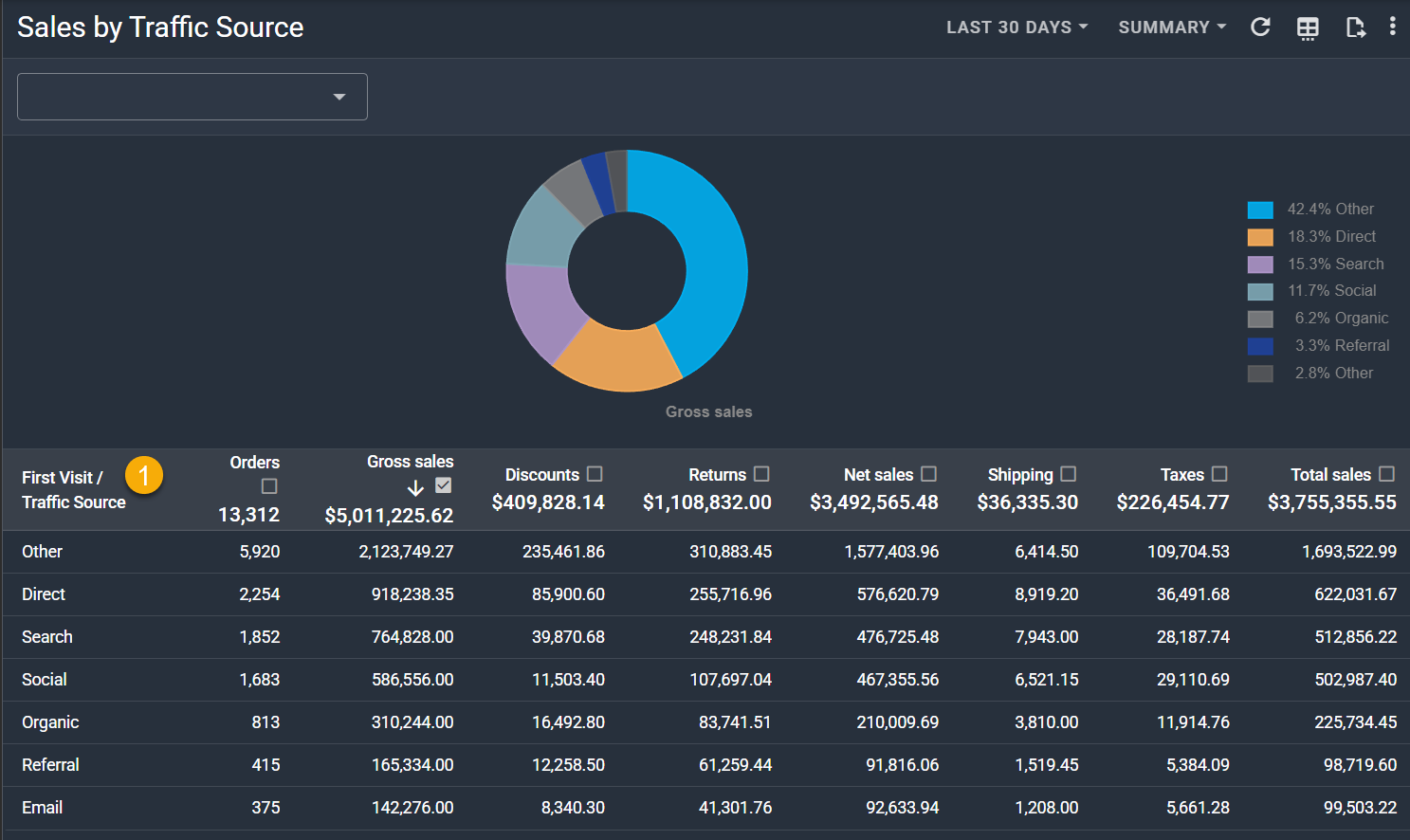Enable the Discounts column checkbox

(595, 474)
